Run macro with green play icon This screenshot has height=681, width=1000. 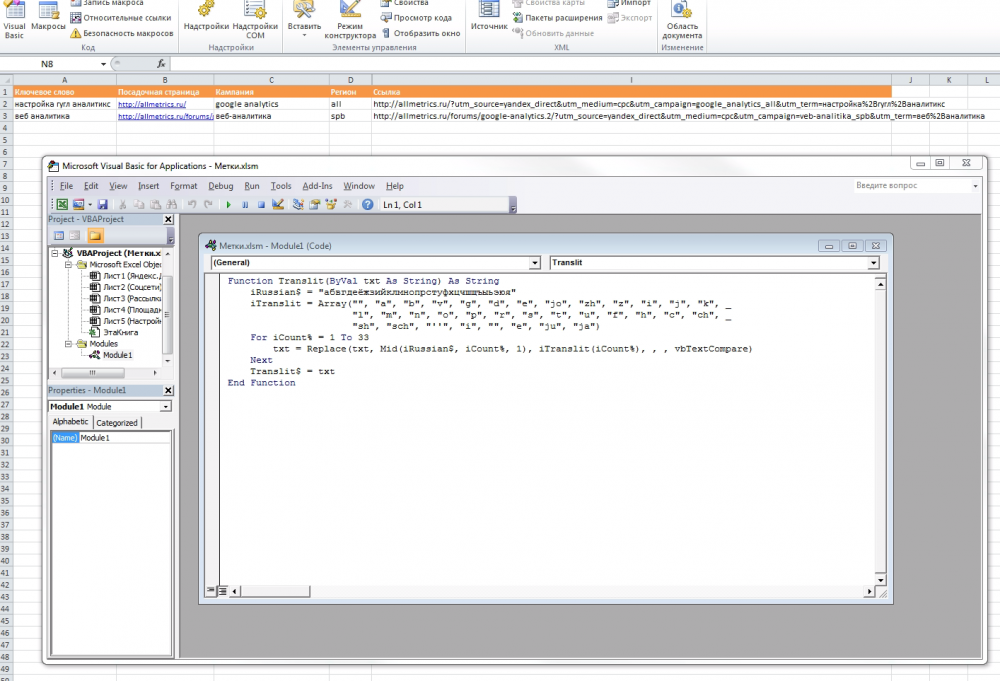tap(228, 205)
